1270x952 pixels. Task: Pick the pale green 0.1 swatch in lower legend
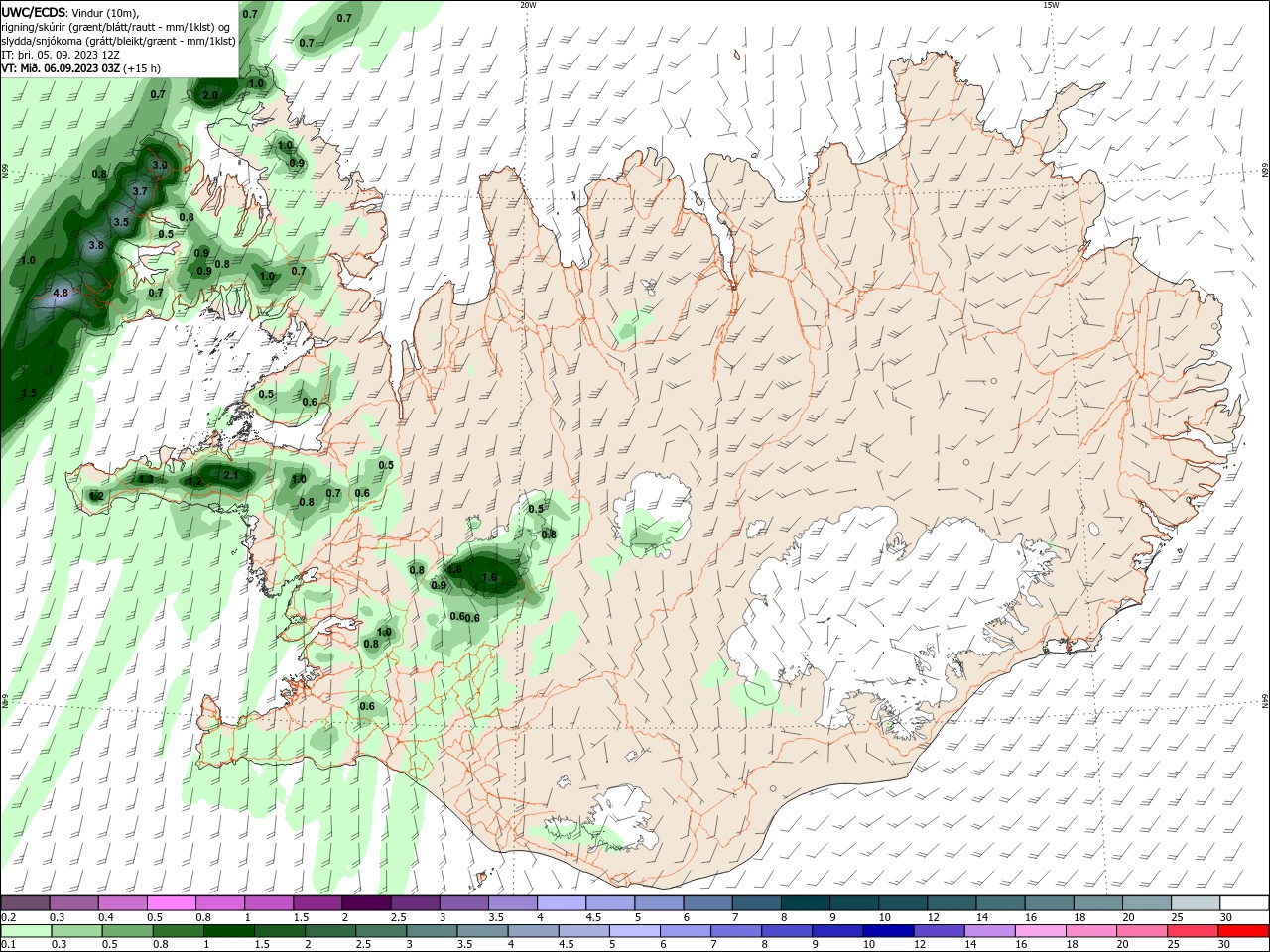click(x=25, y=931)
